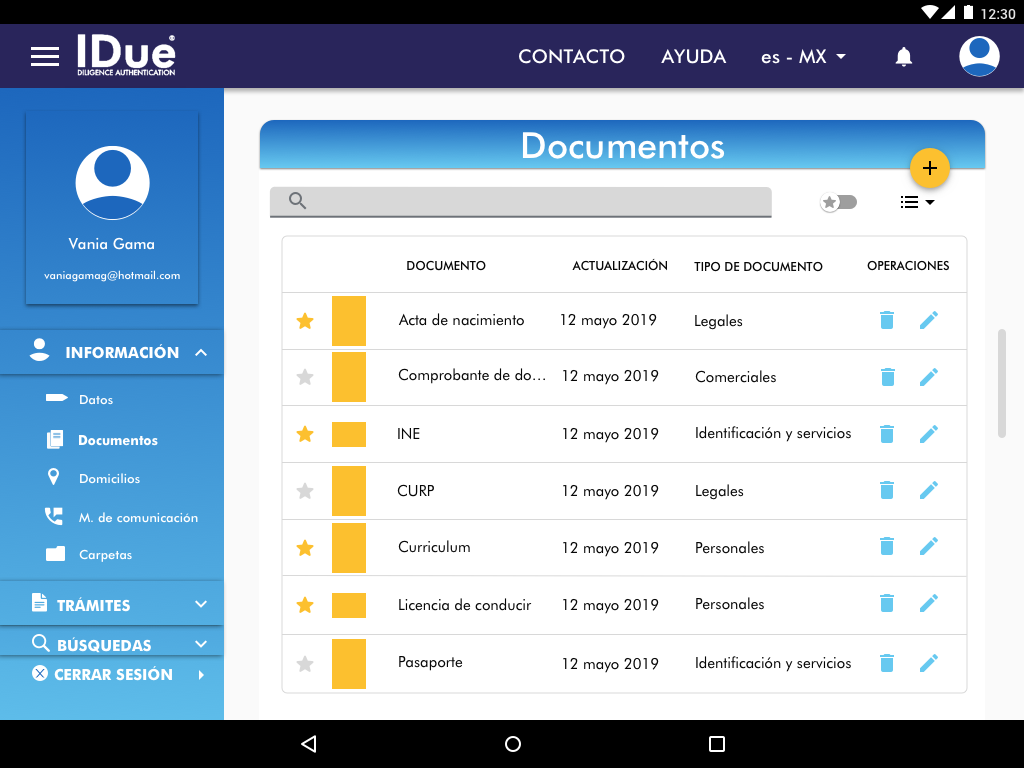Edit the INE document
Screen dimensions: 1024x768
[x=929, y=434]
